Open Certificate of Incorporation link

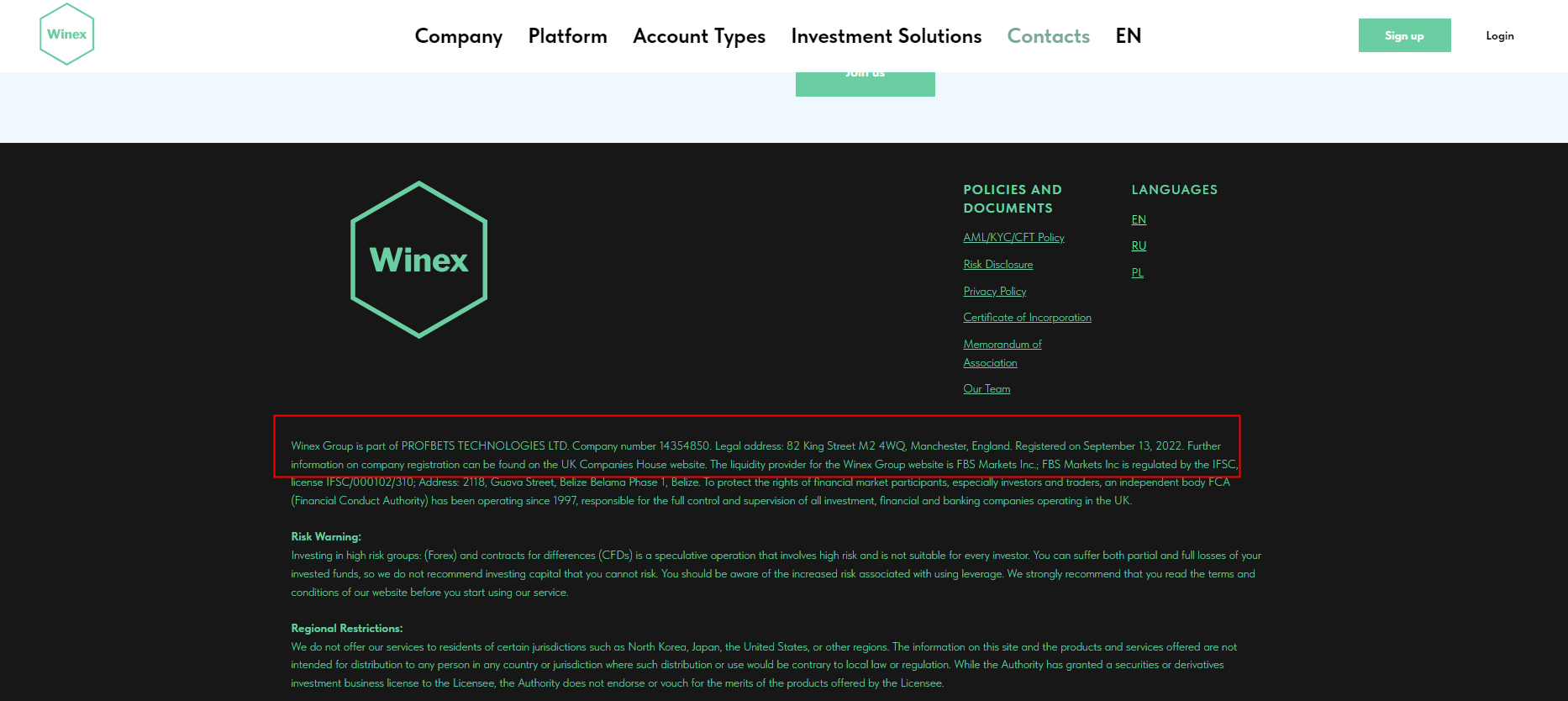pos(1028,318)
